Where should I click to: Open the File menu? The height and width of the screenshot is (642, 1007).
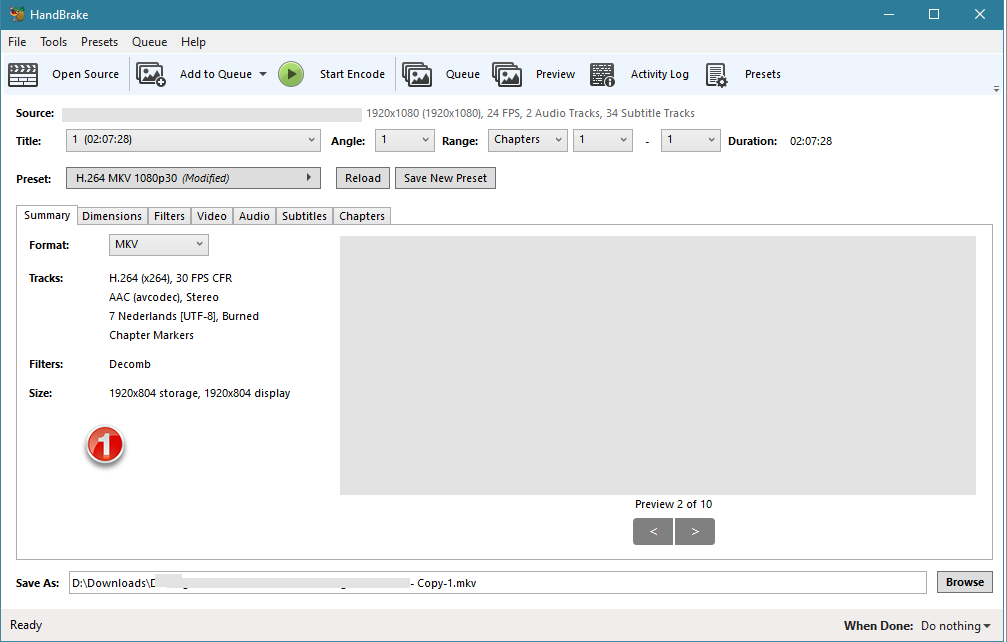(17, 42)
